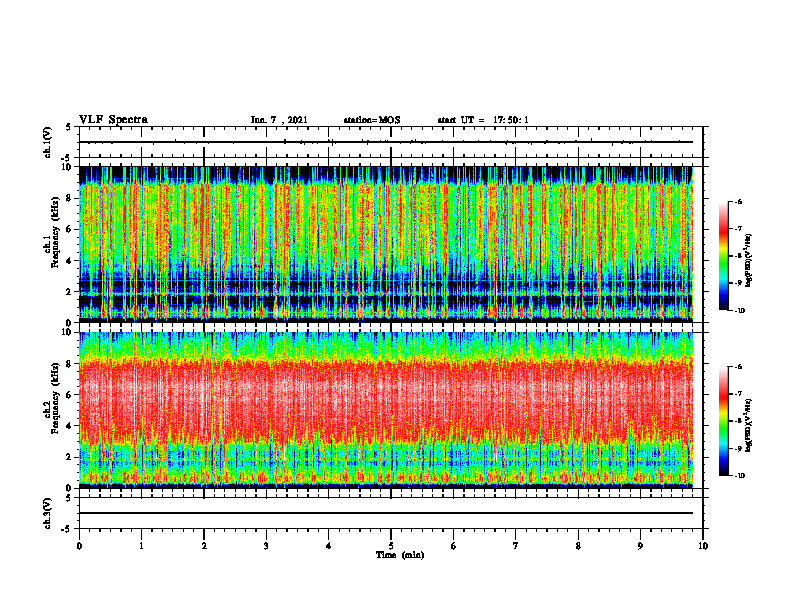The width and height of the screenshot is (792, 612).
Task: Click time axis tick label '10'
Action: (x=703, y=546)
